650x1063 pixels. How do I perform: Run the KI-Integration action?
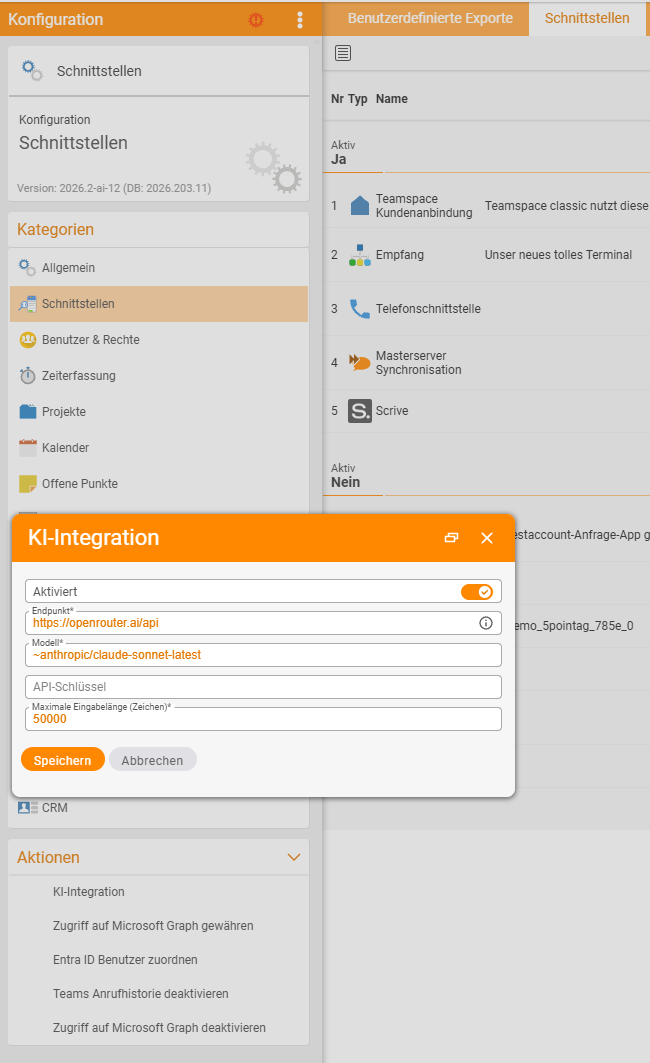[x=89, y=891]
